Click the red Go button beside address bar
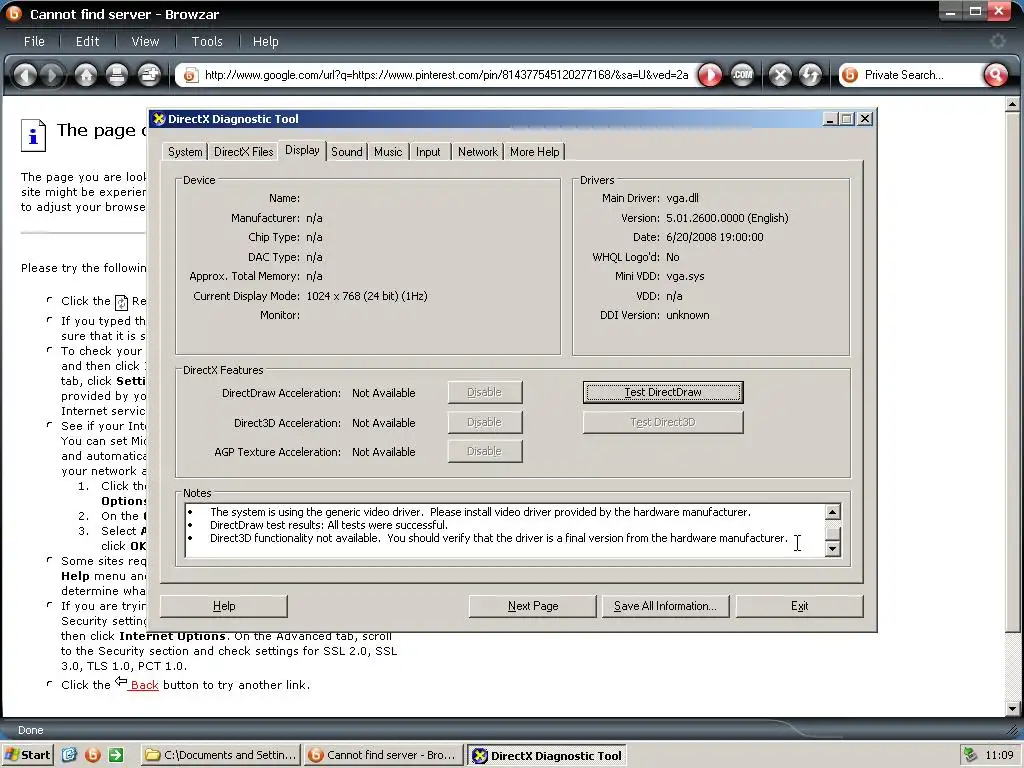The height and width of the screenshot is (768, 1024). tap(710, 75)
